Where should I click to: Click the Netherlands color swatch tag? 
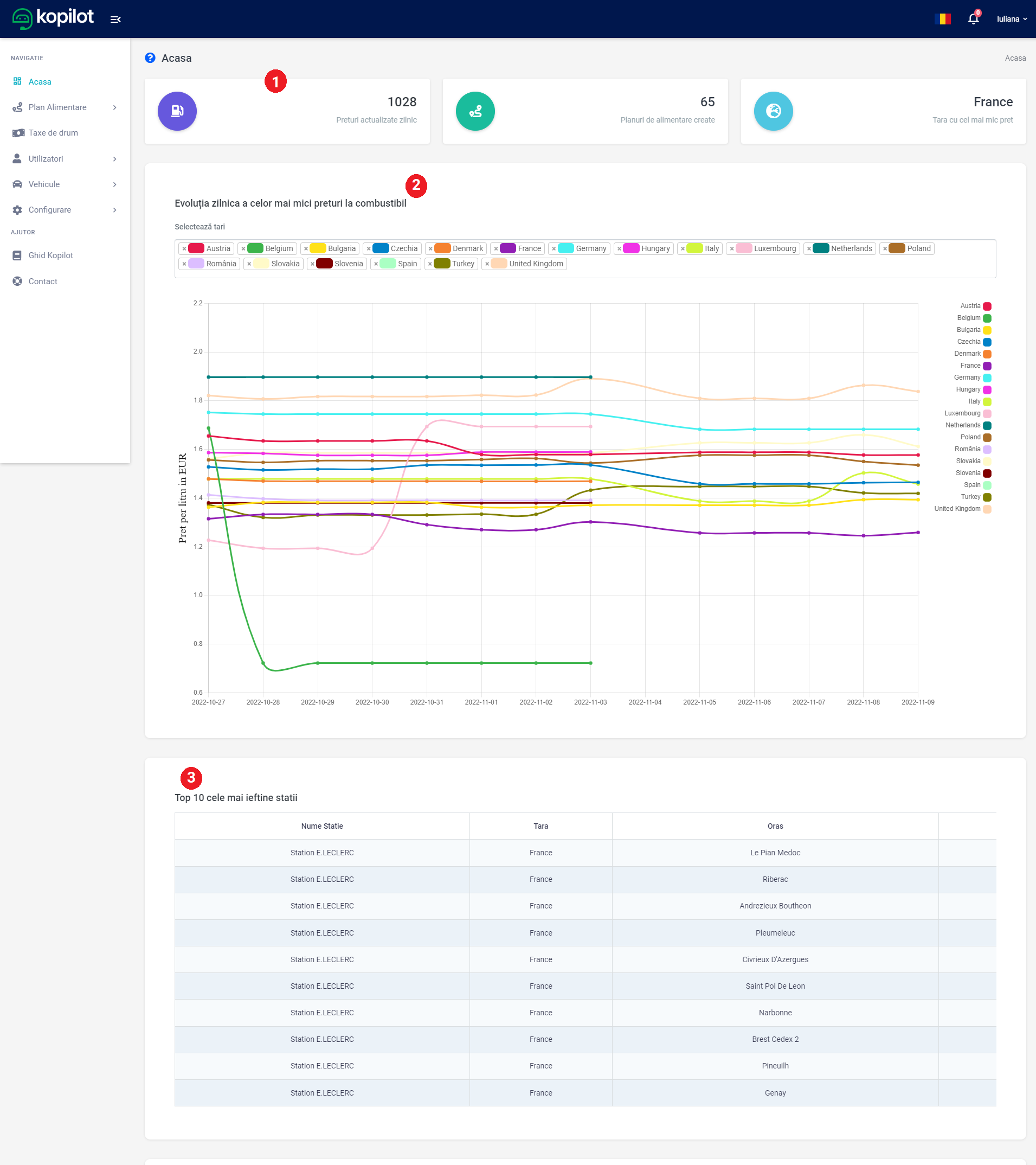pyautogui.click(x=820, y=248)
